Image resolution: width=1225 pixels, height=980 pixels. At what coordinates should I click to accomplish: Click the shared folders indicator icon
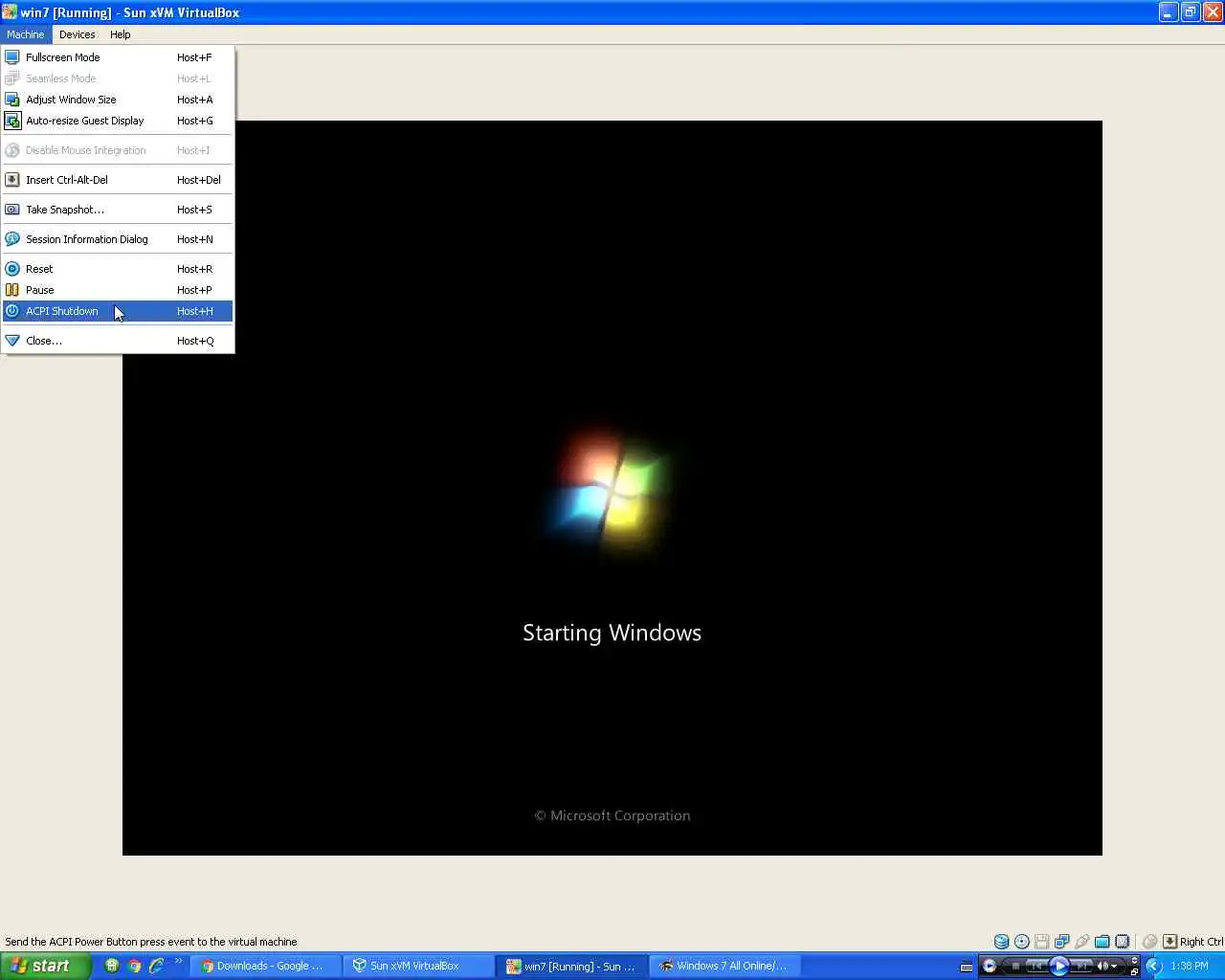click(1102, 942)
